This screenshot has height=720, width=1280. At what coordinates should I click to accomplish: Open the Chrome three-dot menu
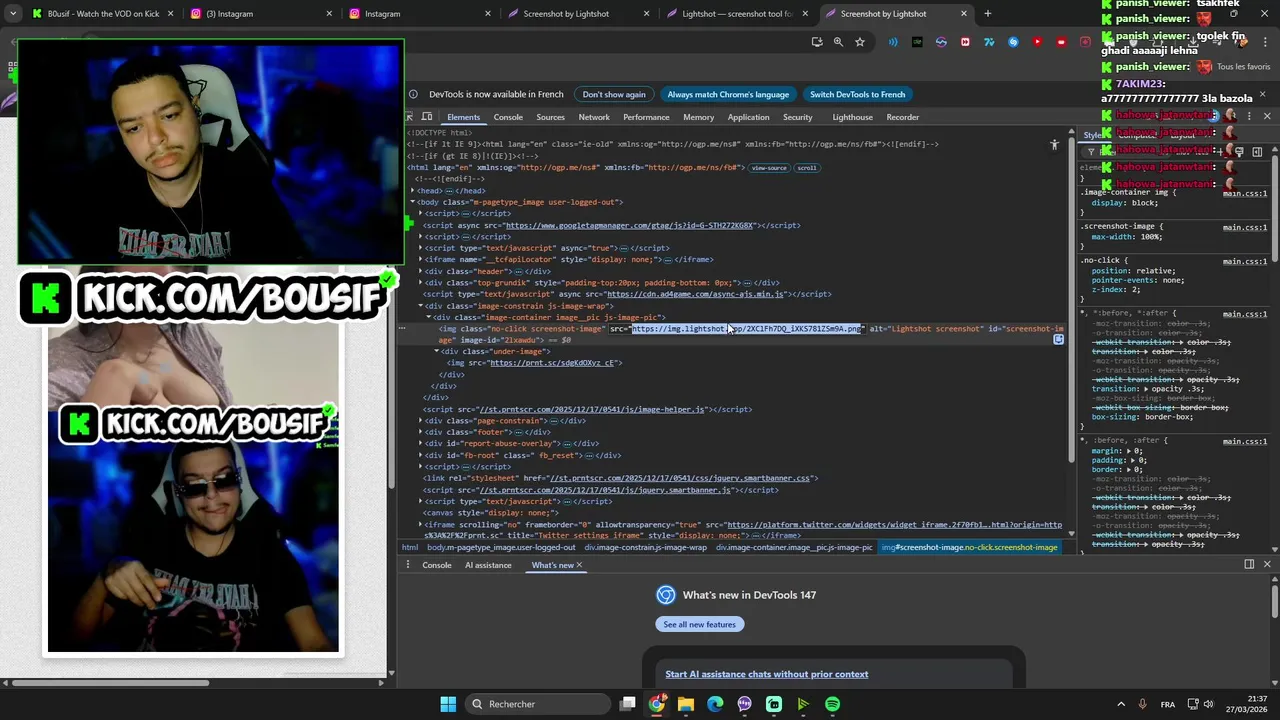pos(1267,42)
